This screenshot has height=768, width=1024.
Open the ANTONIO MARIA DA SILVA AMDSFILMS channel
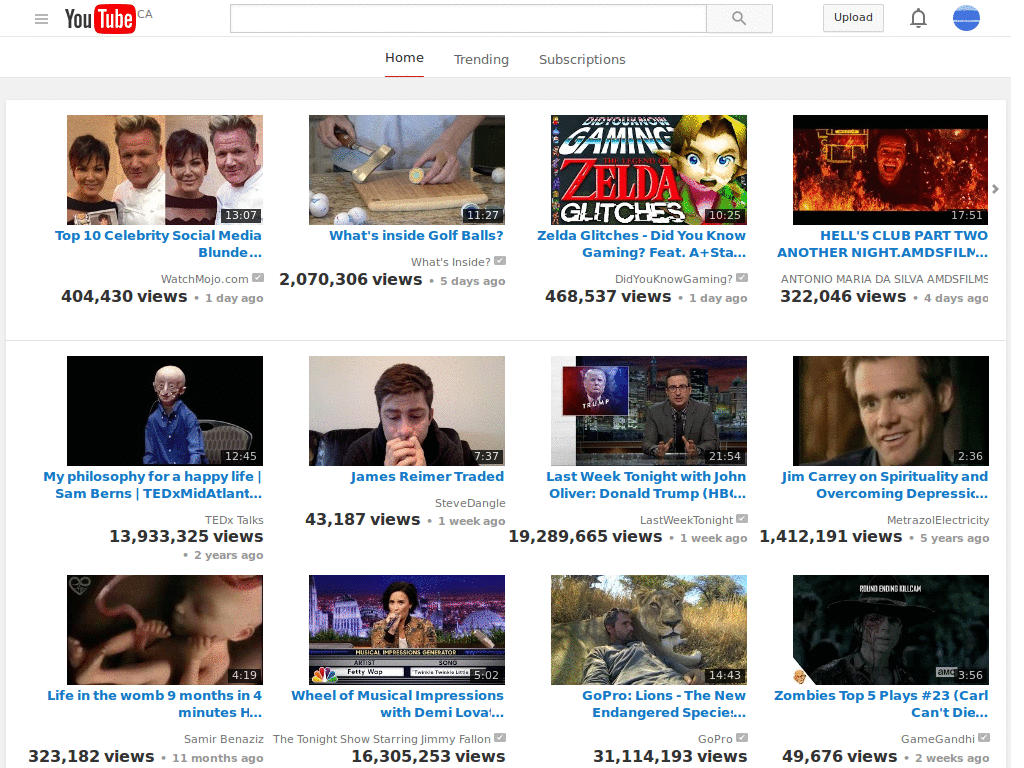coord(884,279)
